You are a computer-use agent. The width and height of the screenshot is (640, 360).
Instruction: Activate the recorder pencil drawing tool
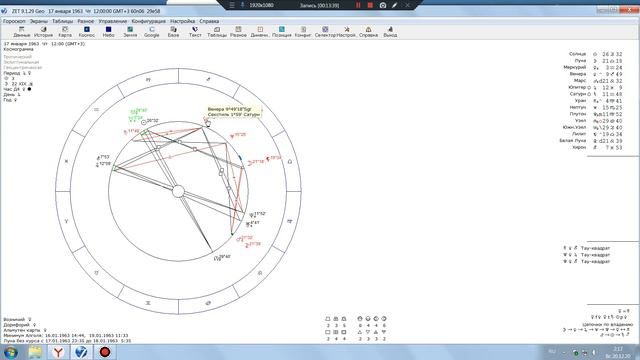[395, 5]
